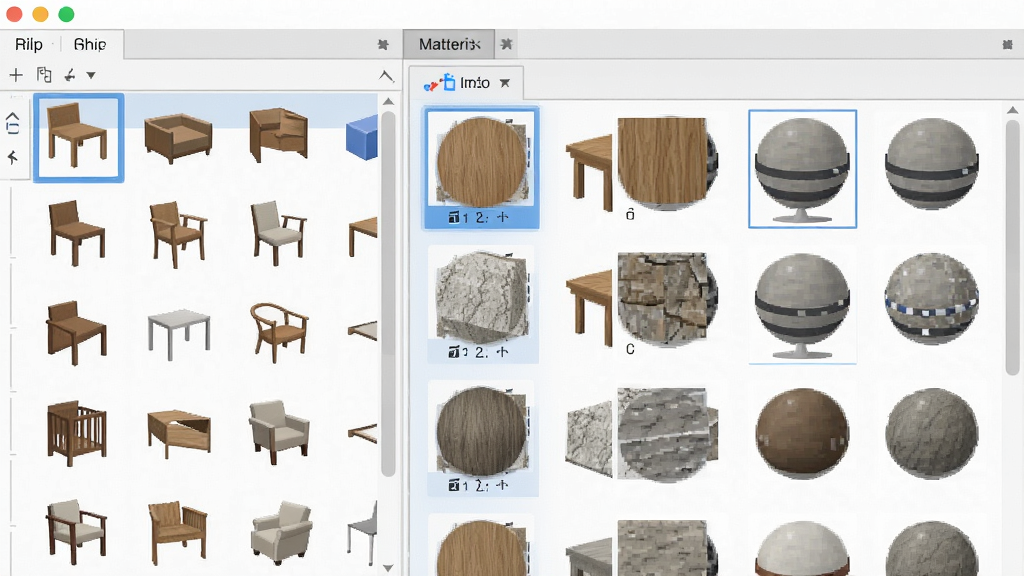The height and width of the screenshot is (576, 1024).
Task: Switch to the Rilp tab
Action: (29, 44)
